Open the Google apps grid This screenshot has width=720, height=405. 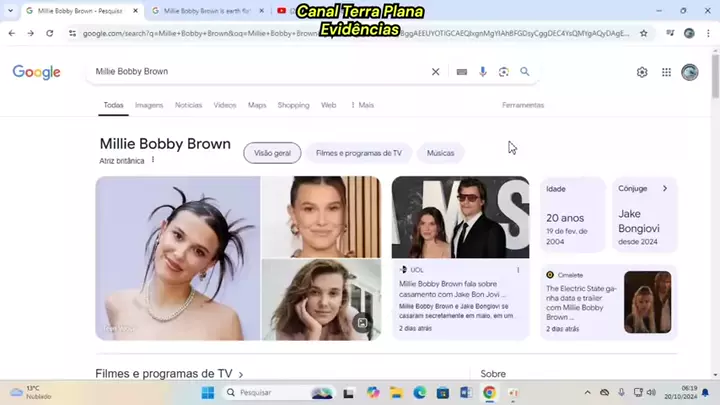click(x=666, y=72)
